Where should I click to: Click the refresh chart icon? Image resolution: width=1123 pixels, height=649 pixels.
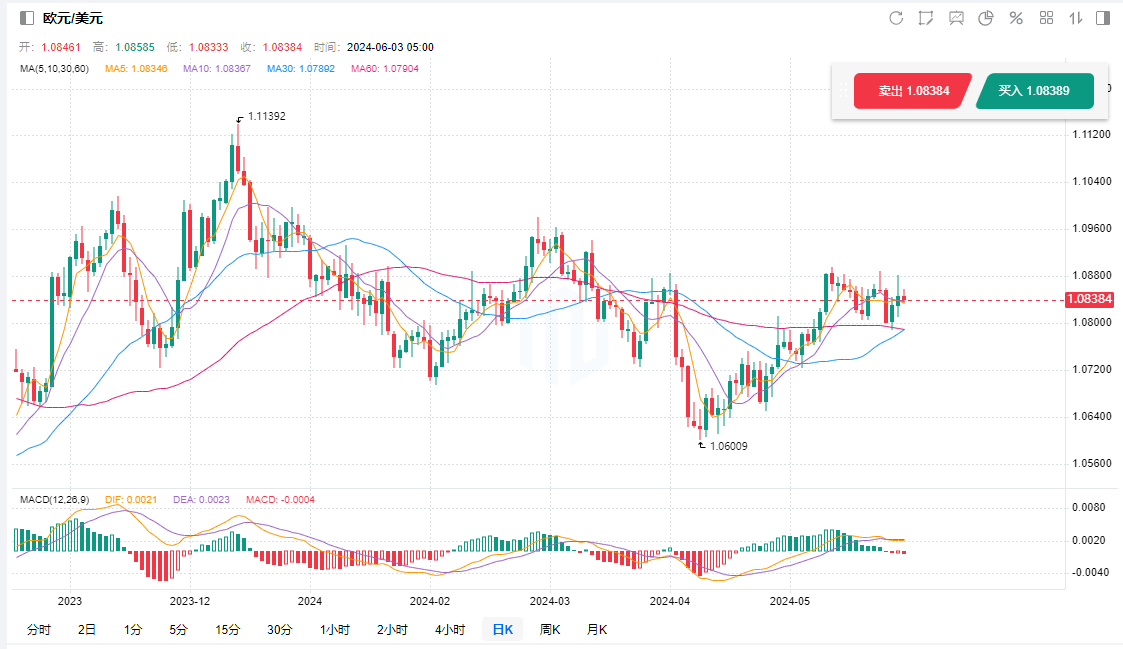[x=896, y=18]
